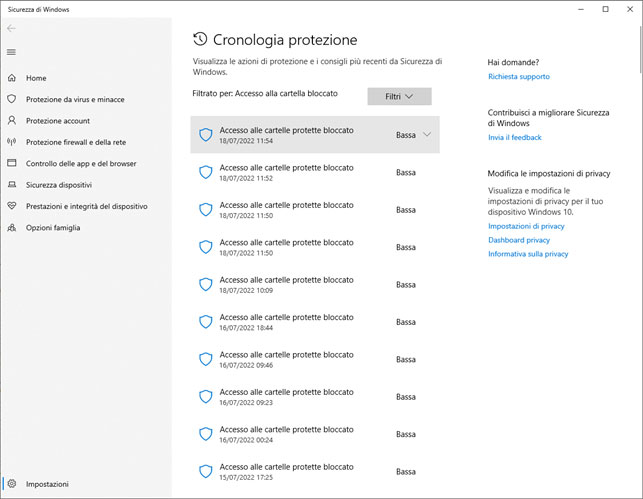This screenshot has width=643, height=499.
Task: Expand the entry dated 15/07/2022 17:25
Action: click(x=315, y=472)
